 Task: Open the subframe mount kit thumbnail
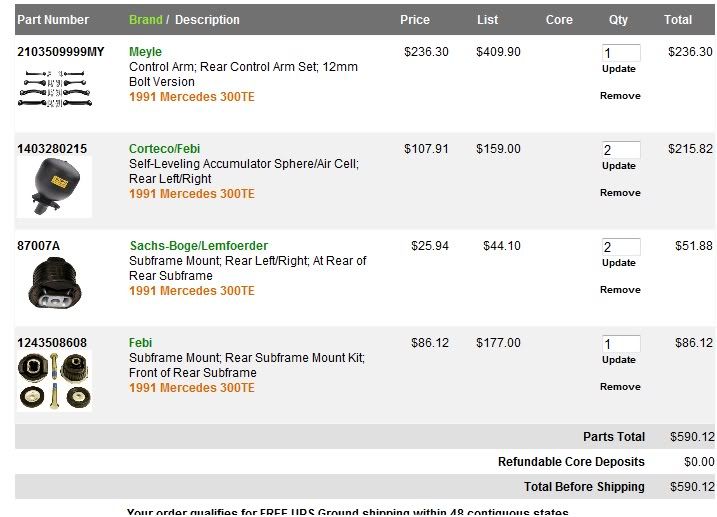(x=54, y=381)
